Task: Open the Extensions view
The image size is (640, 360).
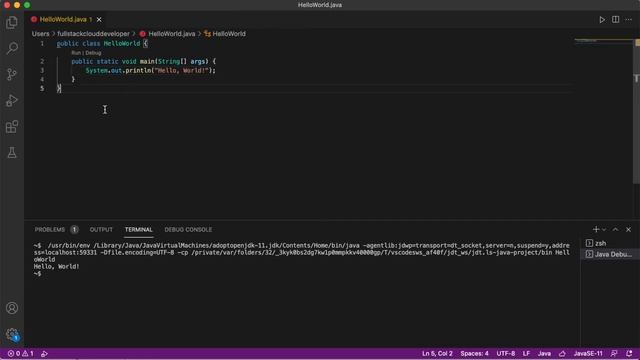Action: coord(12,127)
